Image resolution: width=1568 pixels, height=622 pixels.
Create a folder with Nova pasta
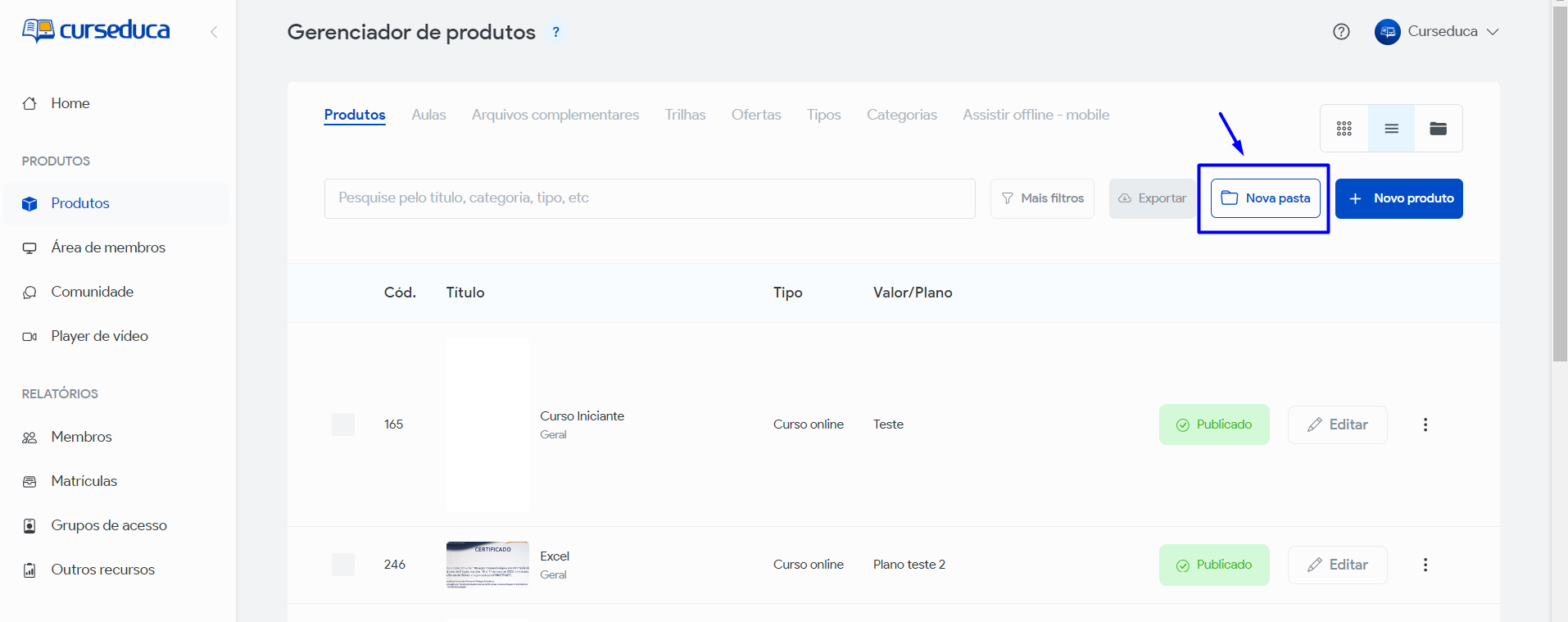(x=1265, y=198)
